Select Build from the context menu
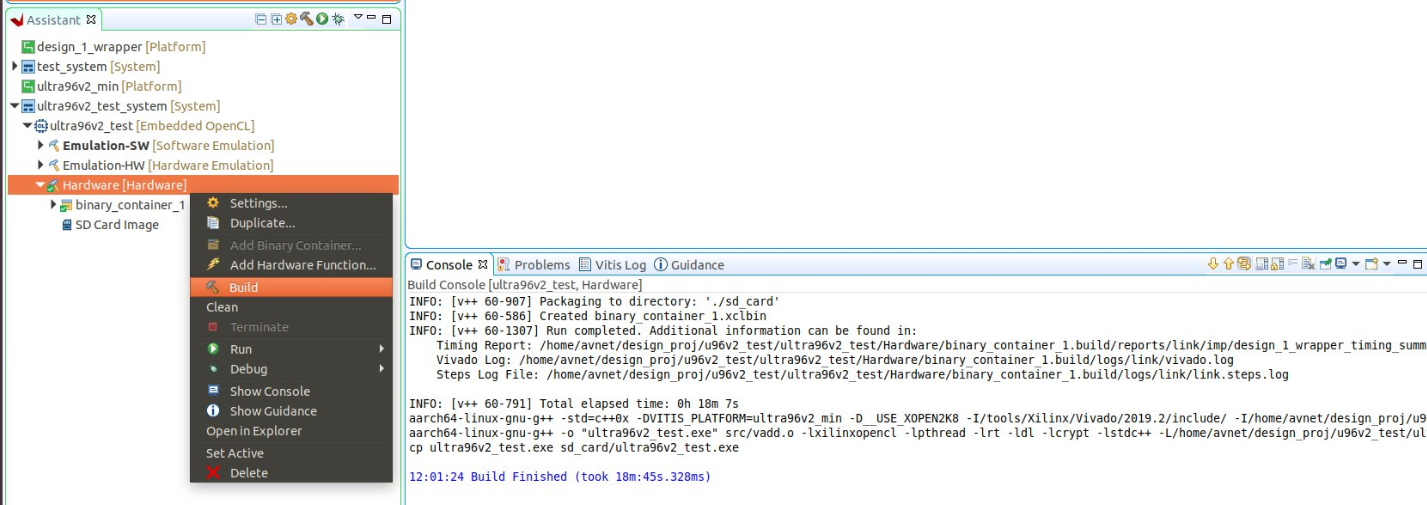 click(x=243, y=287)
